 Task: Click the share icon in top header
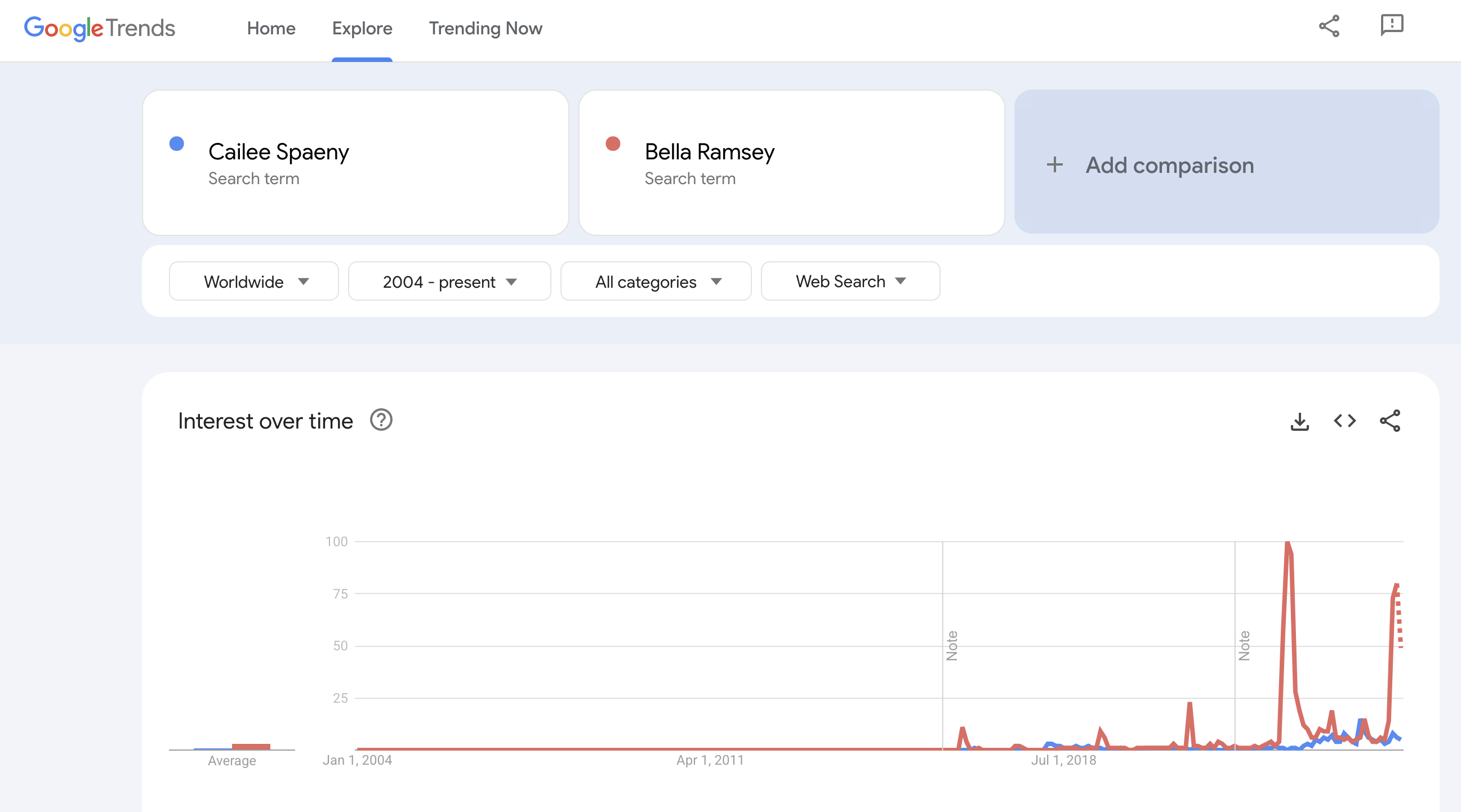(x=1329, y=26)
